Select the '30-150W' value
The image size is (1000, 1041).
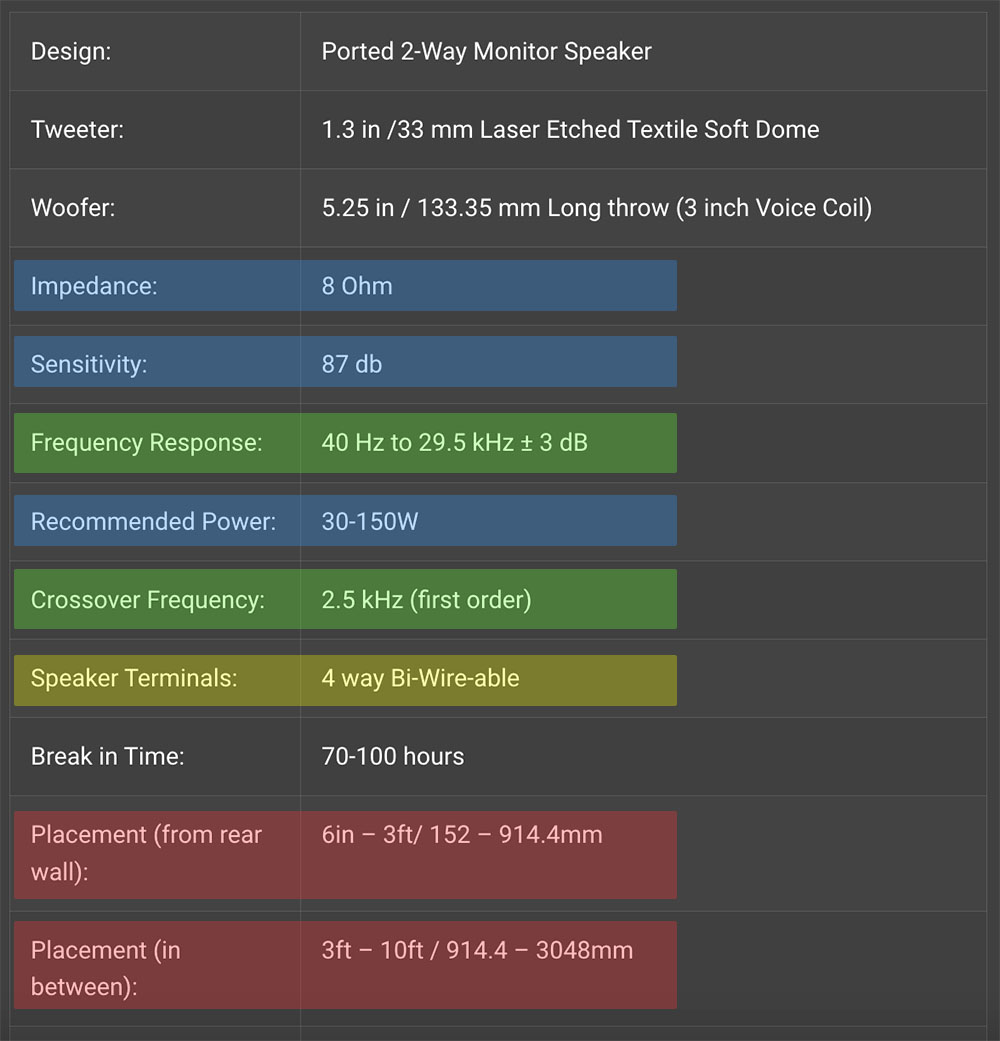click(370, 521)
